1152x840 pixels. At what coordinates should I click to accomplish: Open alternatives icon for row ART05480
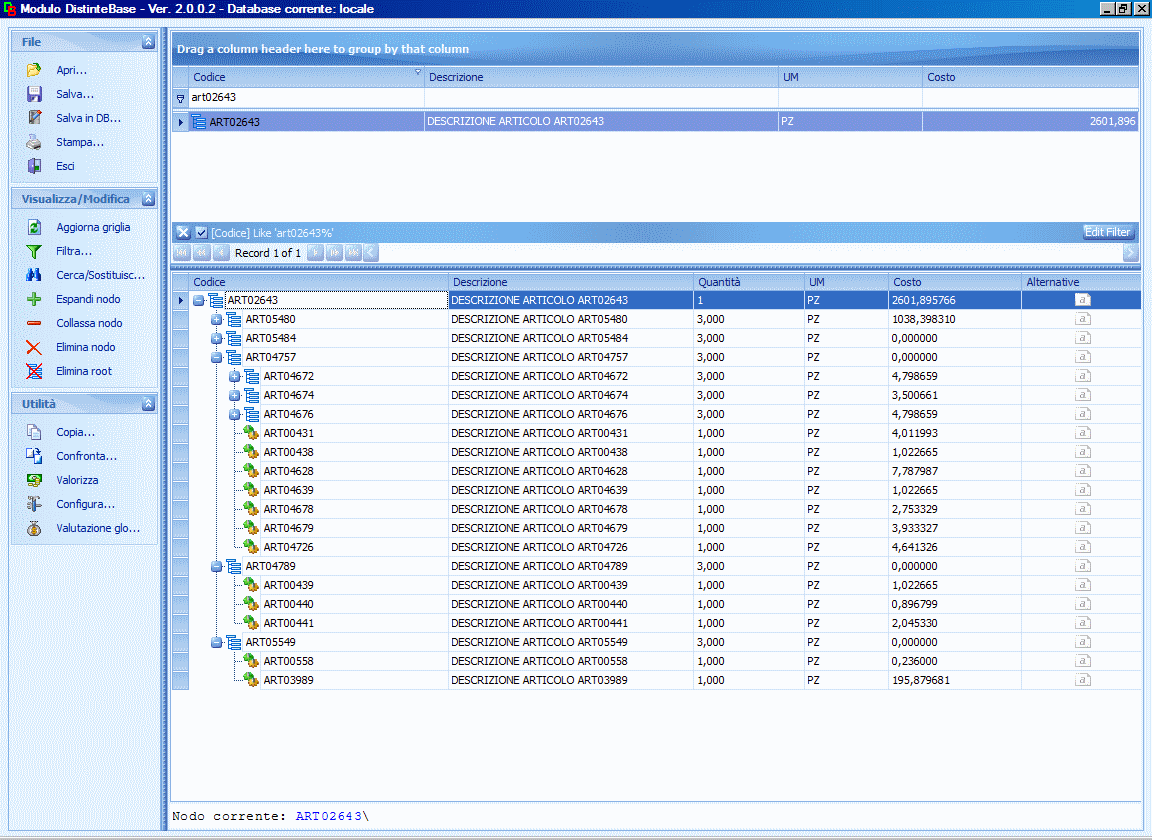(x=1082, y=319)
